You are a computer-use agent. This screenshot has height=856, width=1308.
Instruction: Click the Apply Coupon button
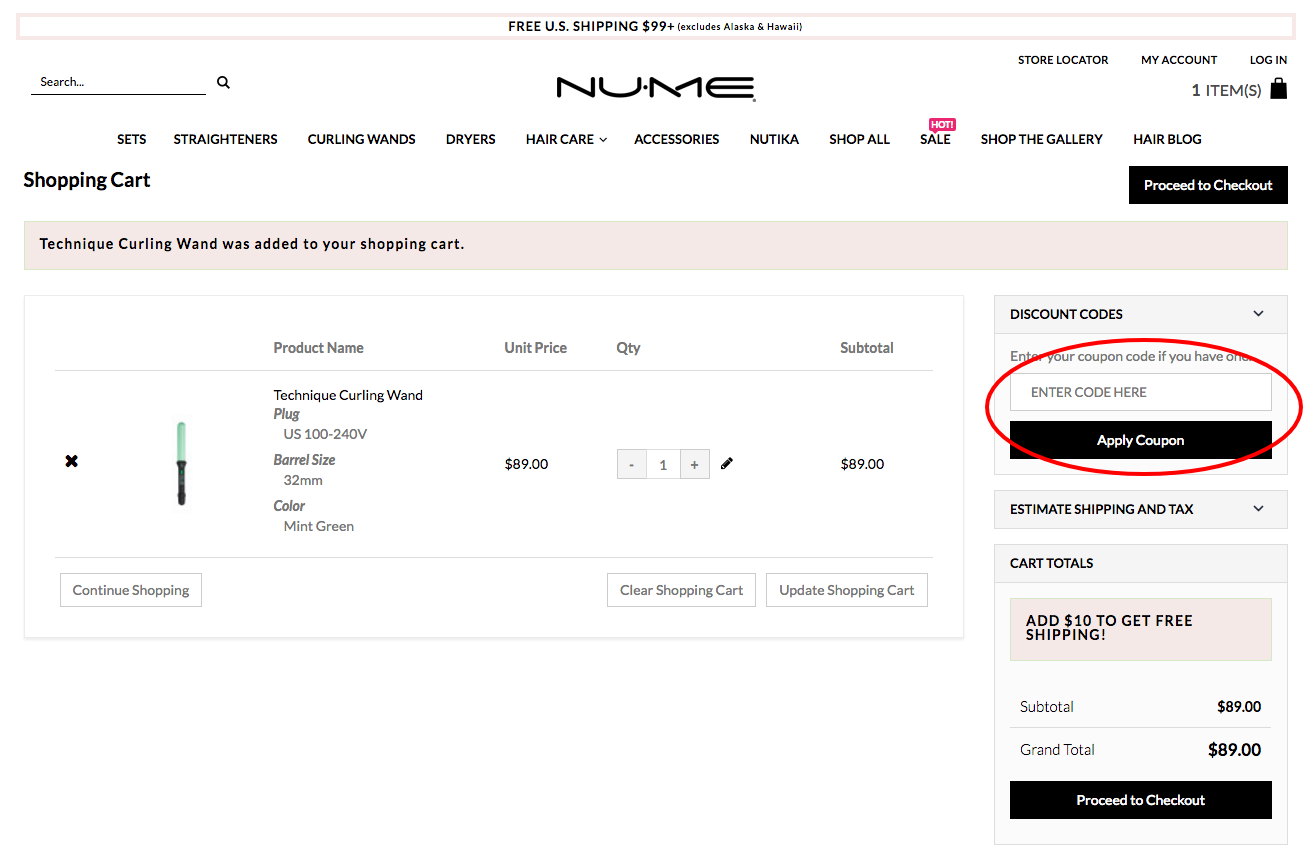tap(1140, 440)
